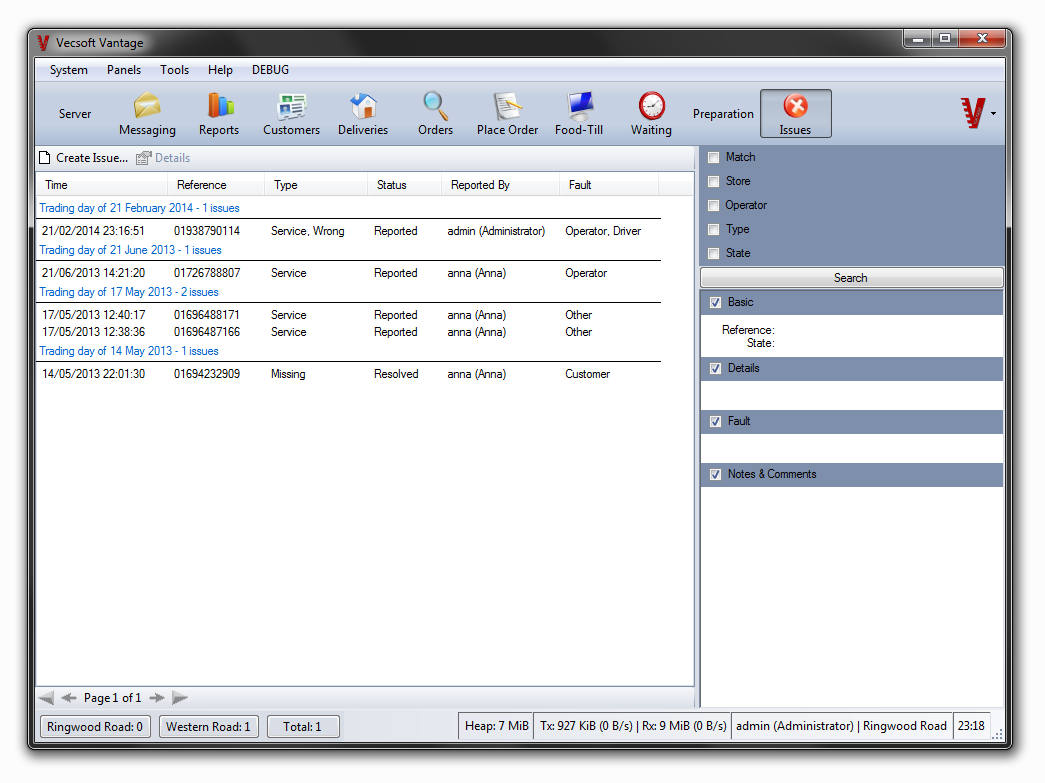The height and width of the screenshot is (783, 1045).
Task: Click the Place Order icon
Action: pos(507,106)
